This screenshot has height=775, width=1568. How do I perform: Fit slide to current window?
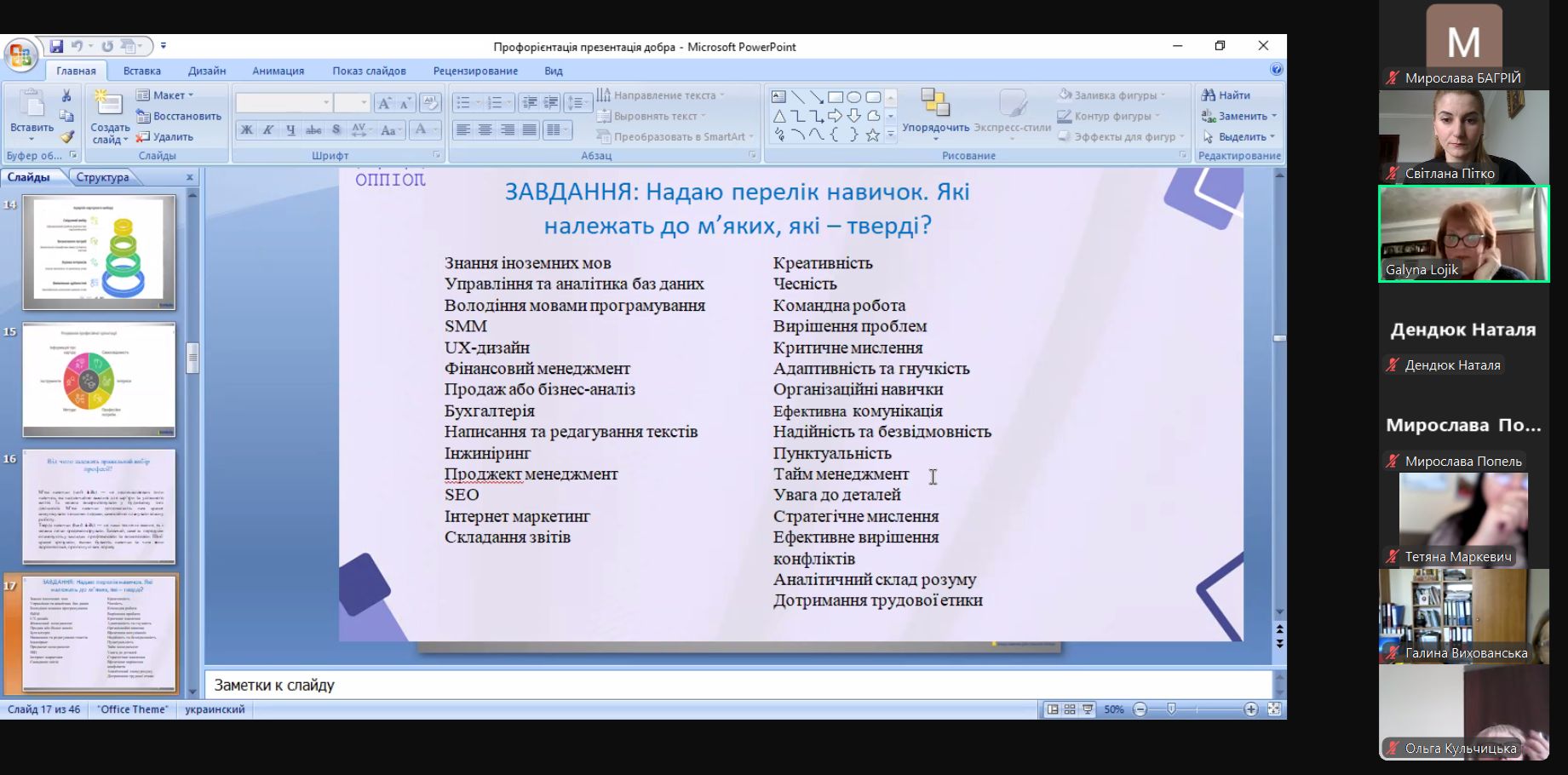click(1274, 709)
